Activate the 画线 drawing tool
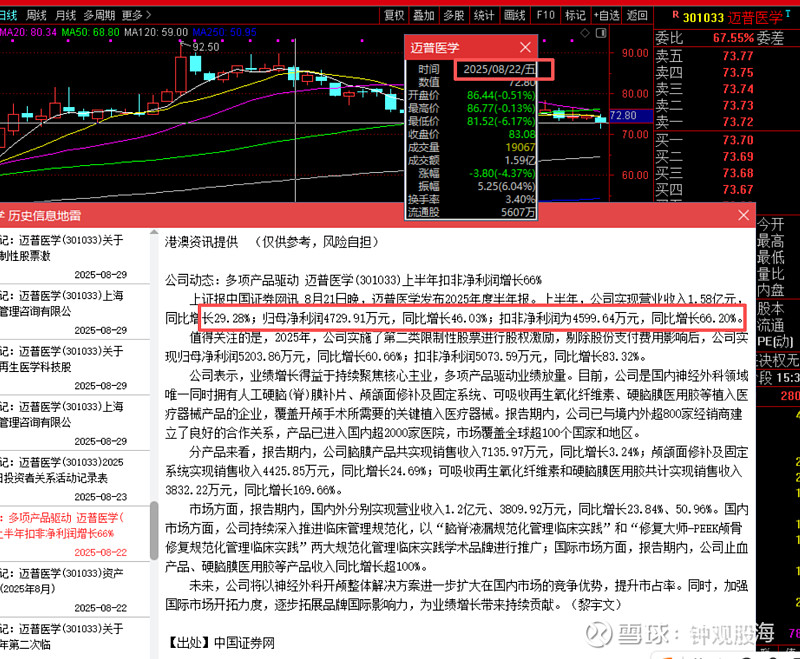 [514, 15]
